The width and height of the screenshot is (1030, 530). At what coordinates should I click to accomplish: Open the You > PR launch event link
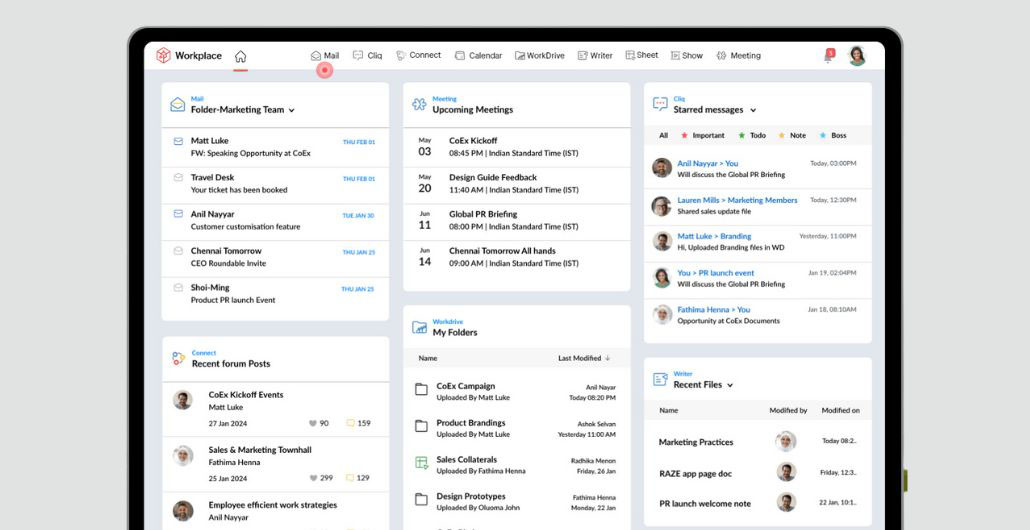coord(715,273)
